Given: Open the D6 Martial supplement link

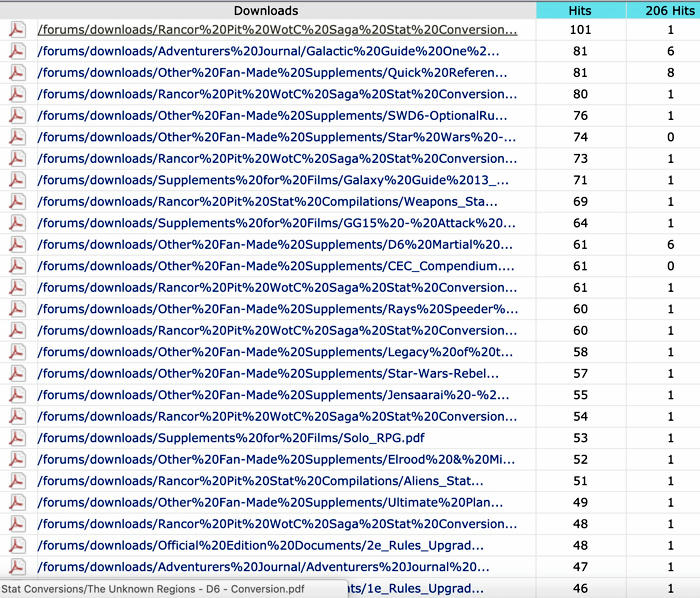Looking at the screenshot, I should point(275,244).
